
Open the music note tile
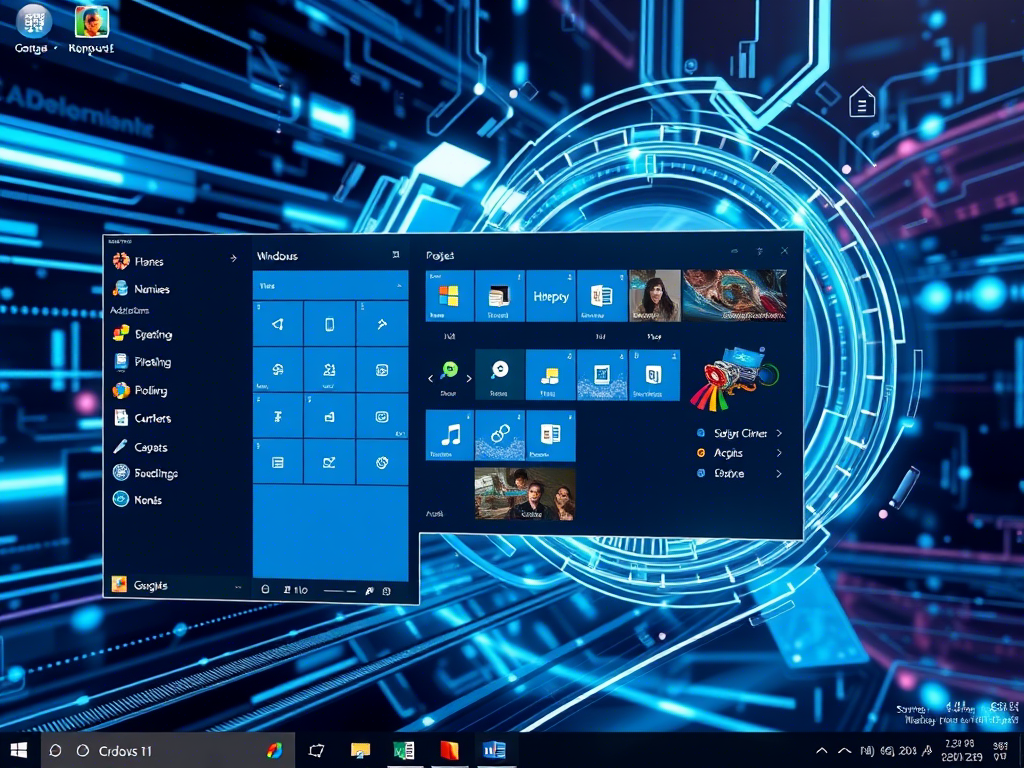tap(449, 436)
